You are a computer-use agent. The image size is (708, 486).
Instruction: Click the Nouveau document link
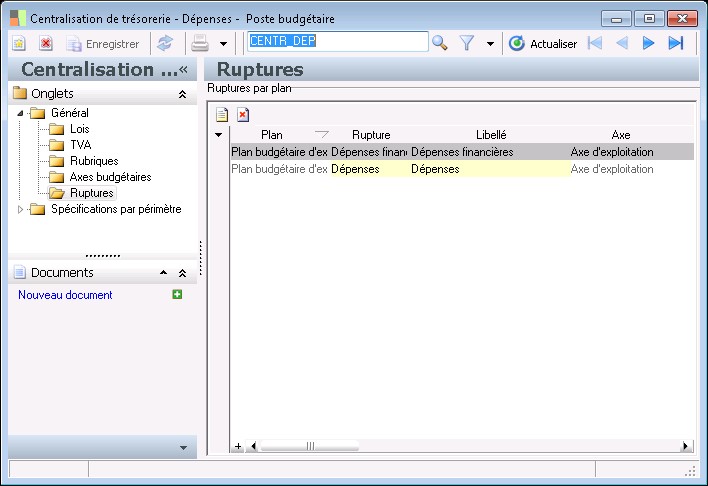[x=65, y=295]
